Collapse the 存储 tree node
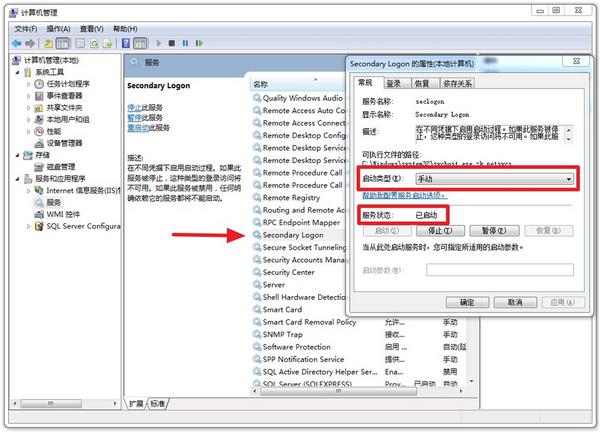The width and height of the screenshot is (600, 433). [18, 155]
